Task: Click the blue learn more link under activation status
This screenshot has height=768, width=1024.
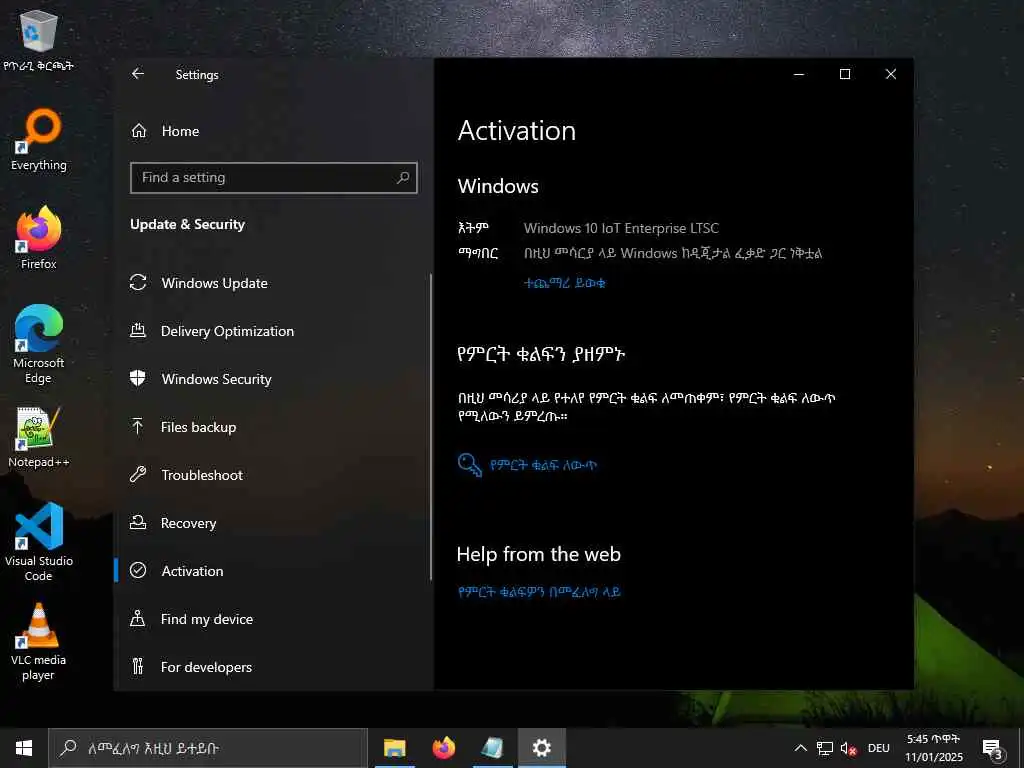Action: 565,283
